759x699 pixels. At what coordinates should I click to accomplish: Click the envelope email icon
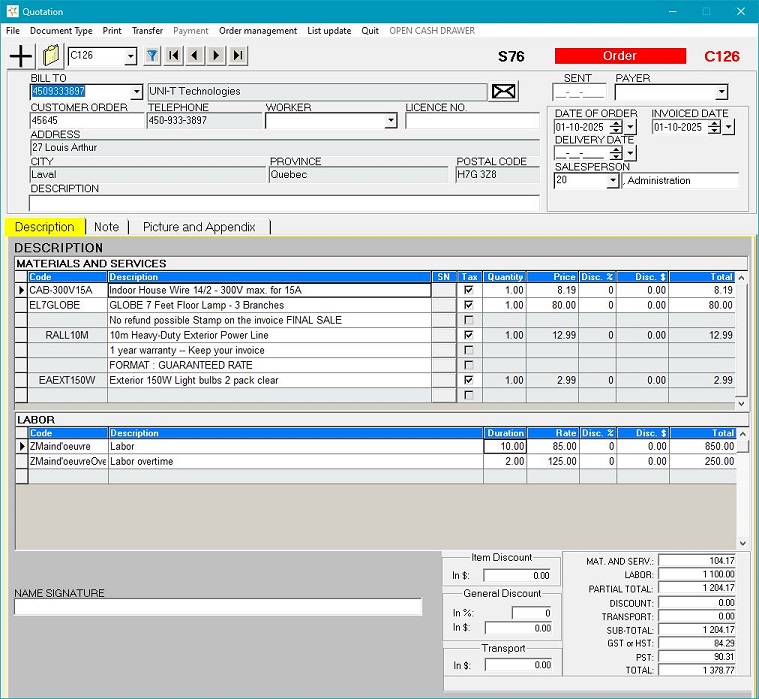(x=504, y=92)
